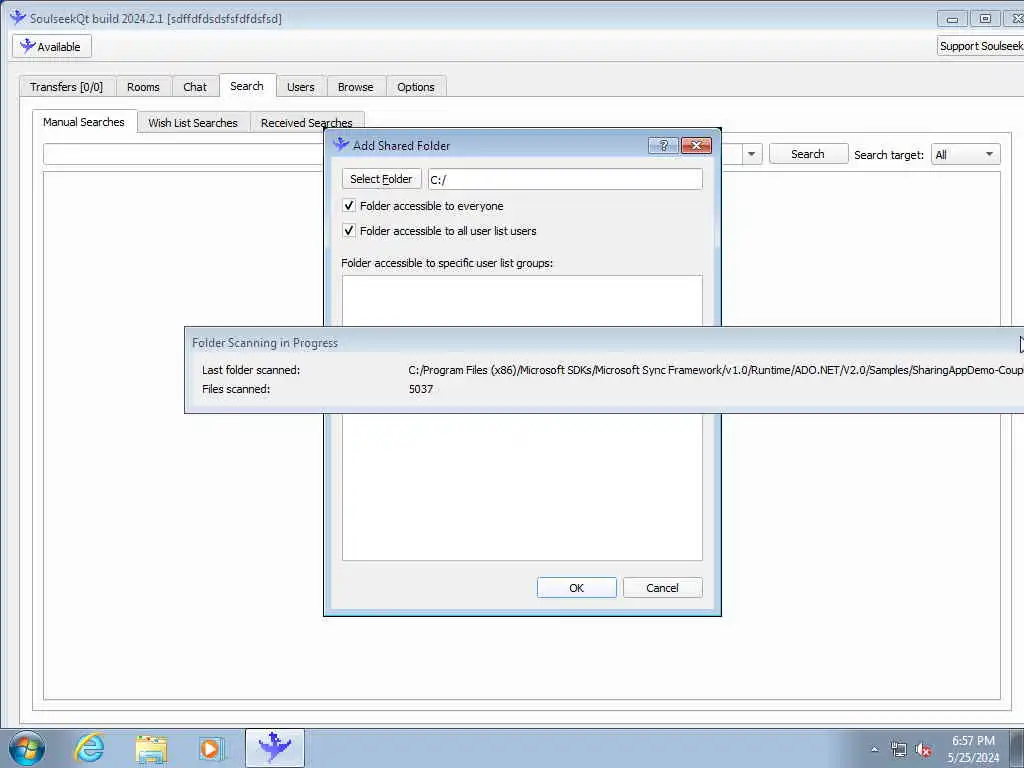Image resolution: width=1024 pixels, height=768 pixels.
Task: Launch Internet Explorer from taskbar
Action: pos(88,748)
